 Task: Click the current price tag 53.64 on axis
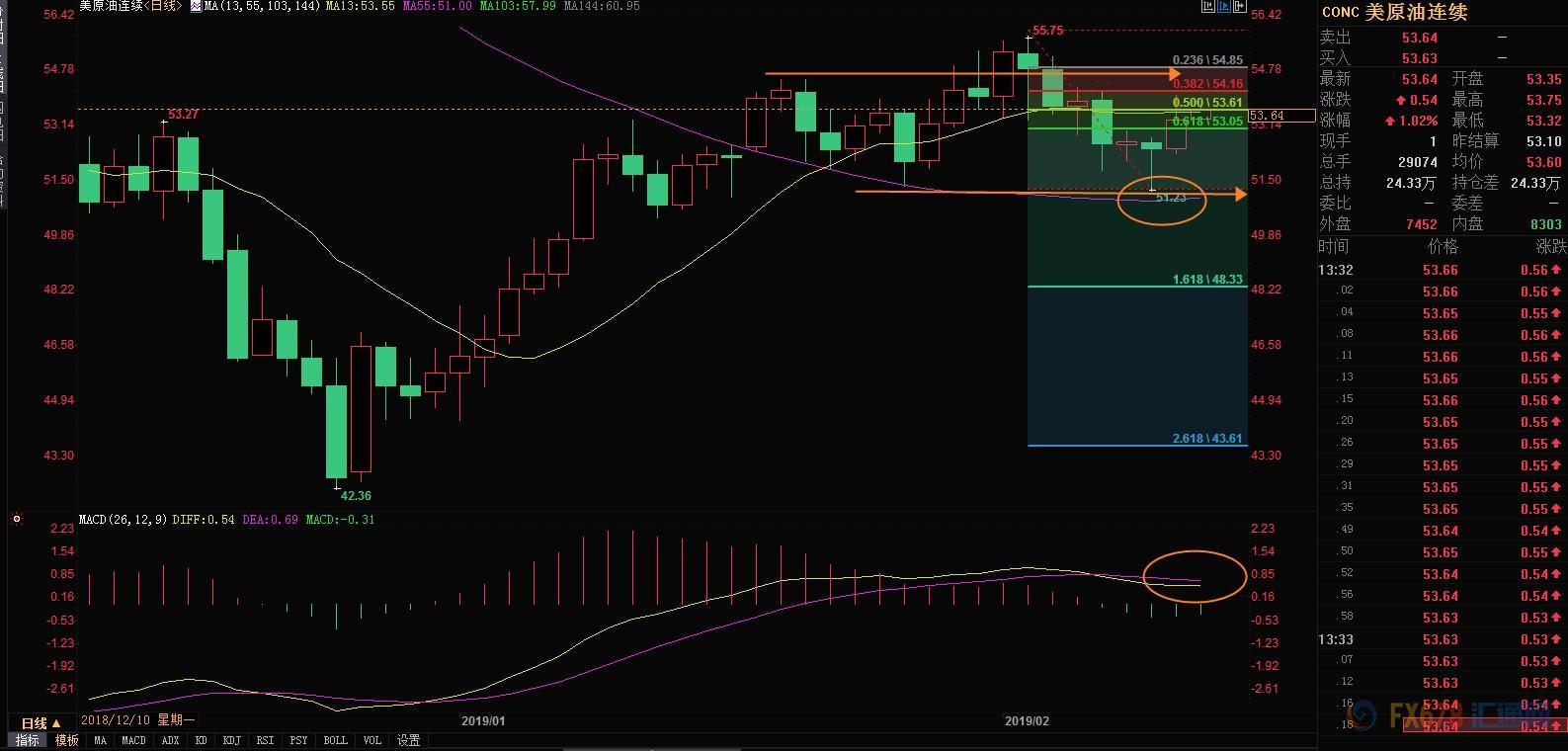[1282, 116]
